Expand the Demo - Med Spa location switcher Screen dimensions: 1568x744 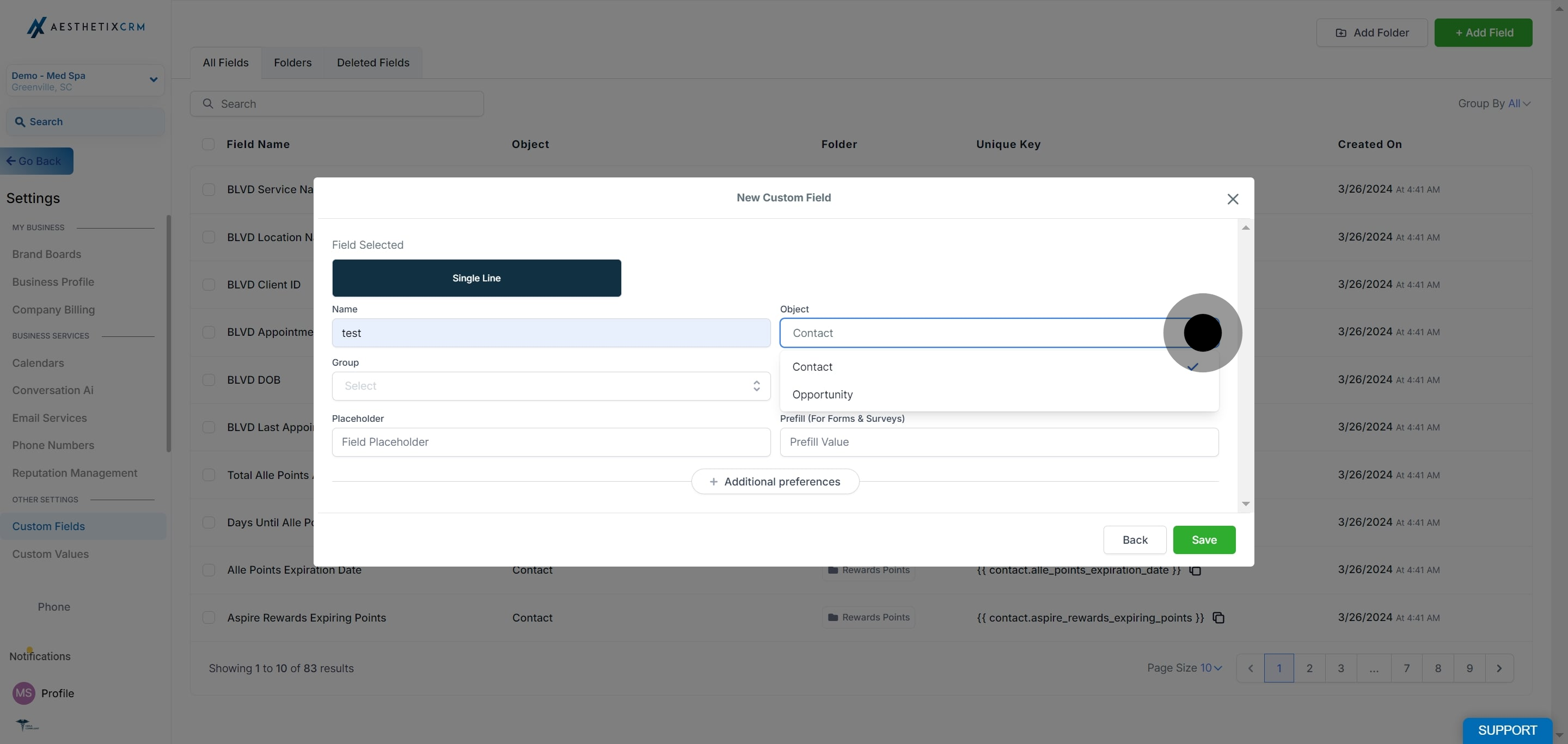pyautogui.click(x=154, y=79)
